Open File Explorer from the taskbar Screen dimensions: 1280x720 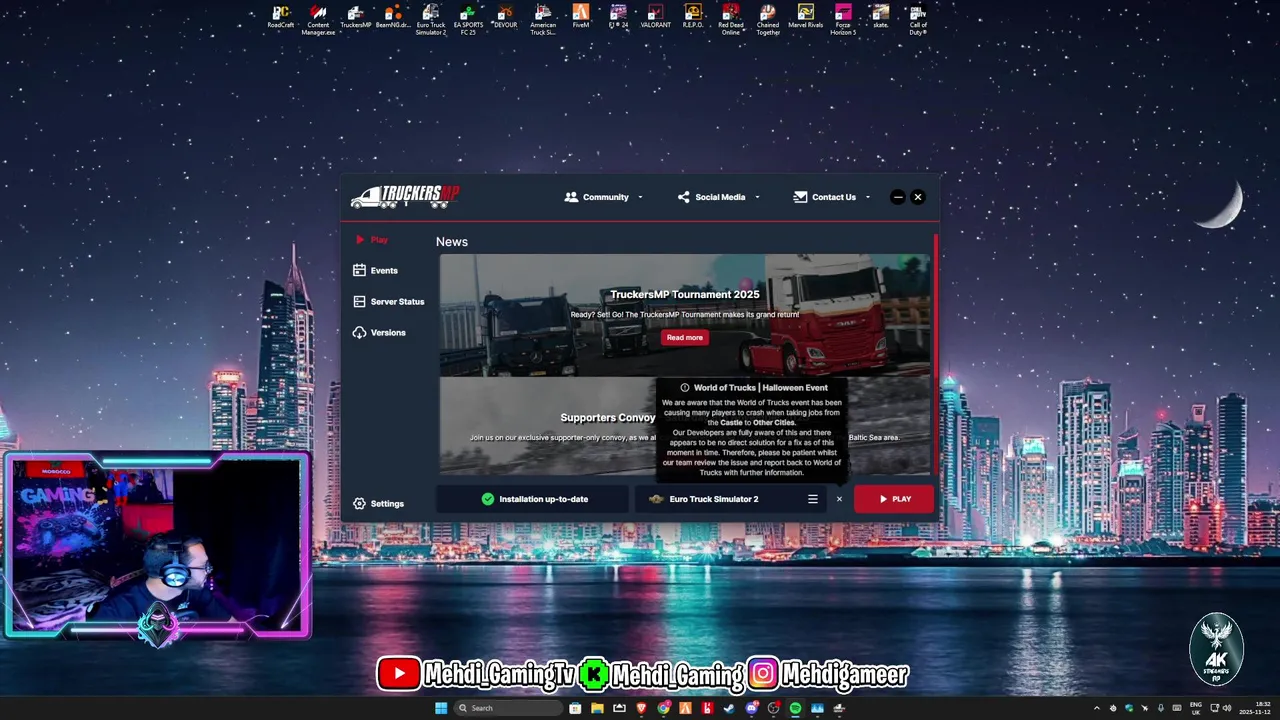(597, 708)
